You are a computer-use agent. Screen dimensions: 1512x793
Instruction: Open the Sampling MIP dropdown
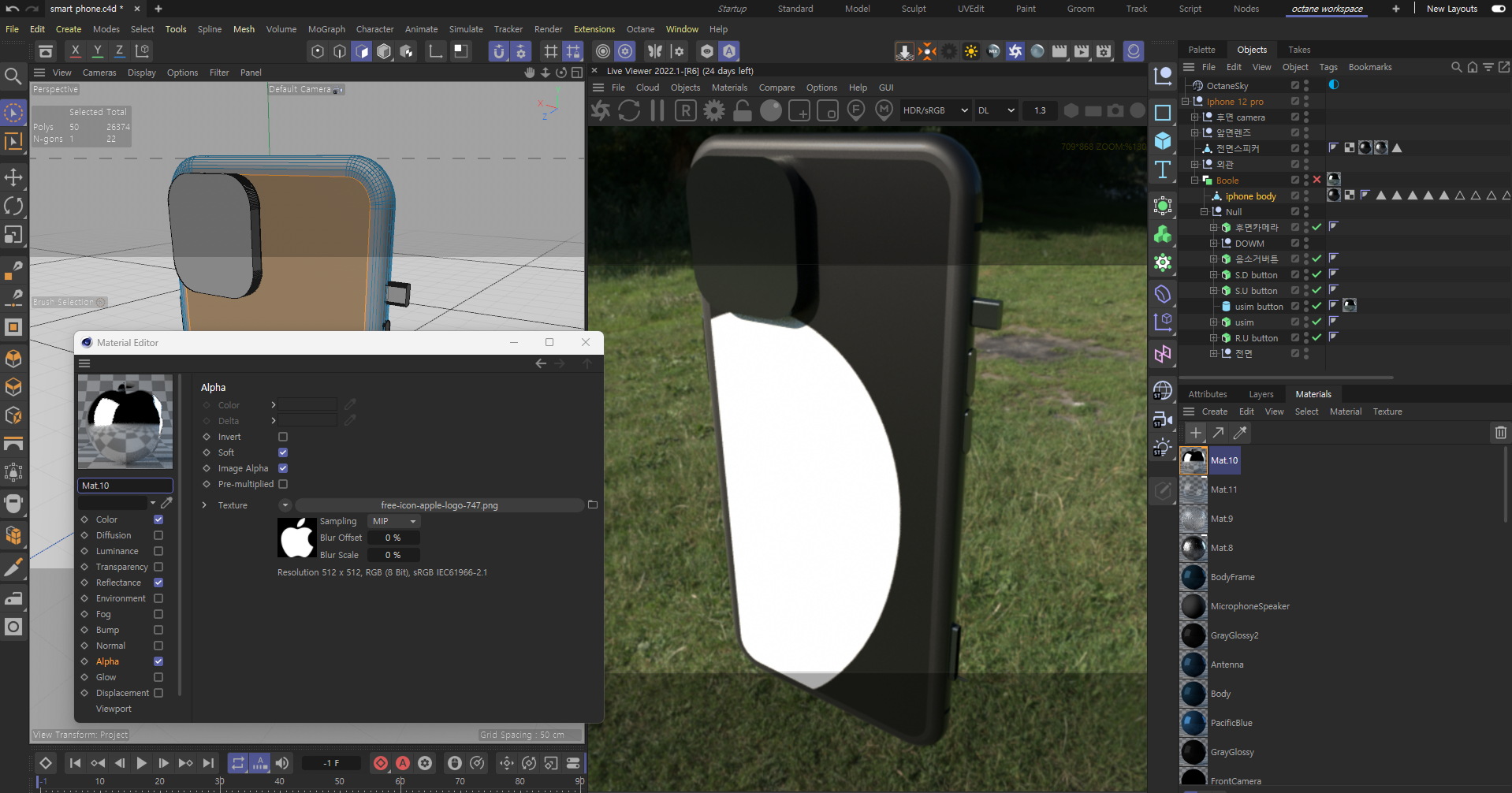(x=393, y=521)
